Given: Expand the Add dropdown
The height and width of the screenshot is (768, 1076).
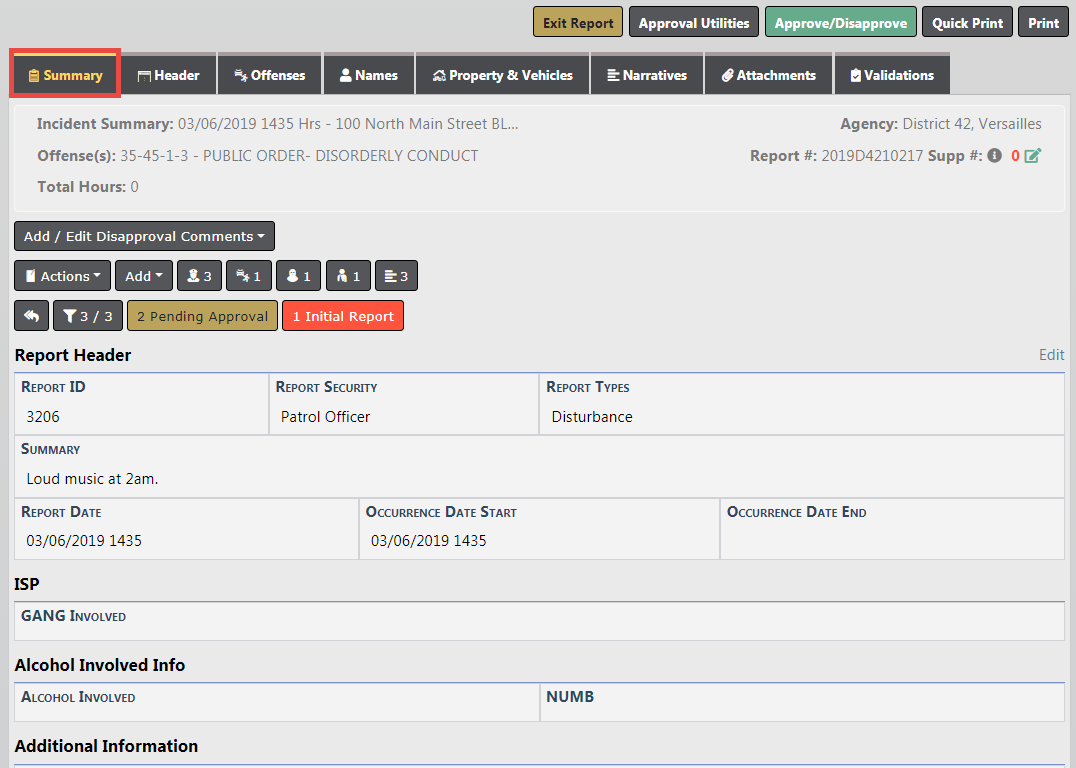Looking at the screenshot, I should tap(144, 276).
